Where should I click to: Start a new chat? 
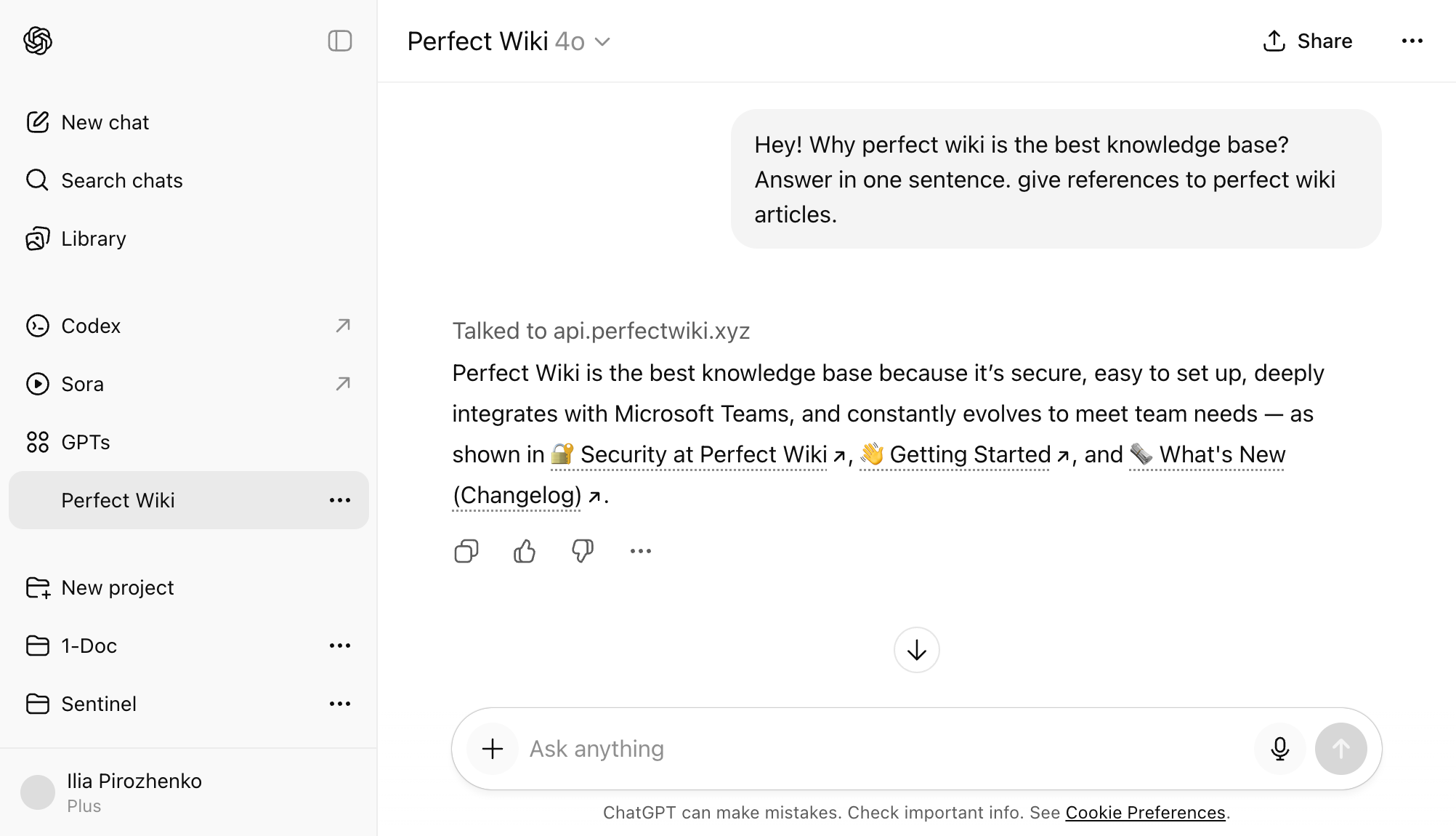point(104,121)
